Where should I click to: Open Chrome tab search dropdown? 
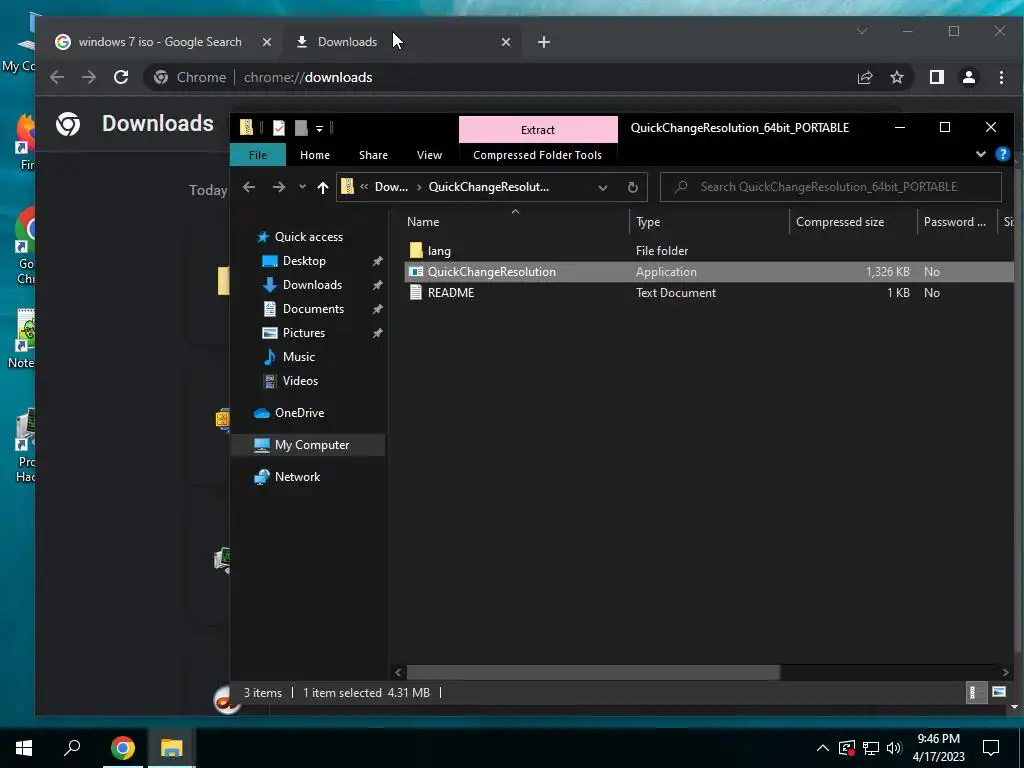862,31
